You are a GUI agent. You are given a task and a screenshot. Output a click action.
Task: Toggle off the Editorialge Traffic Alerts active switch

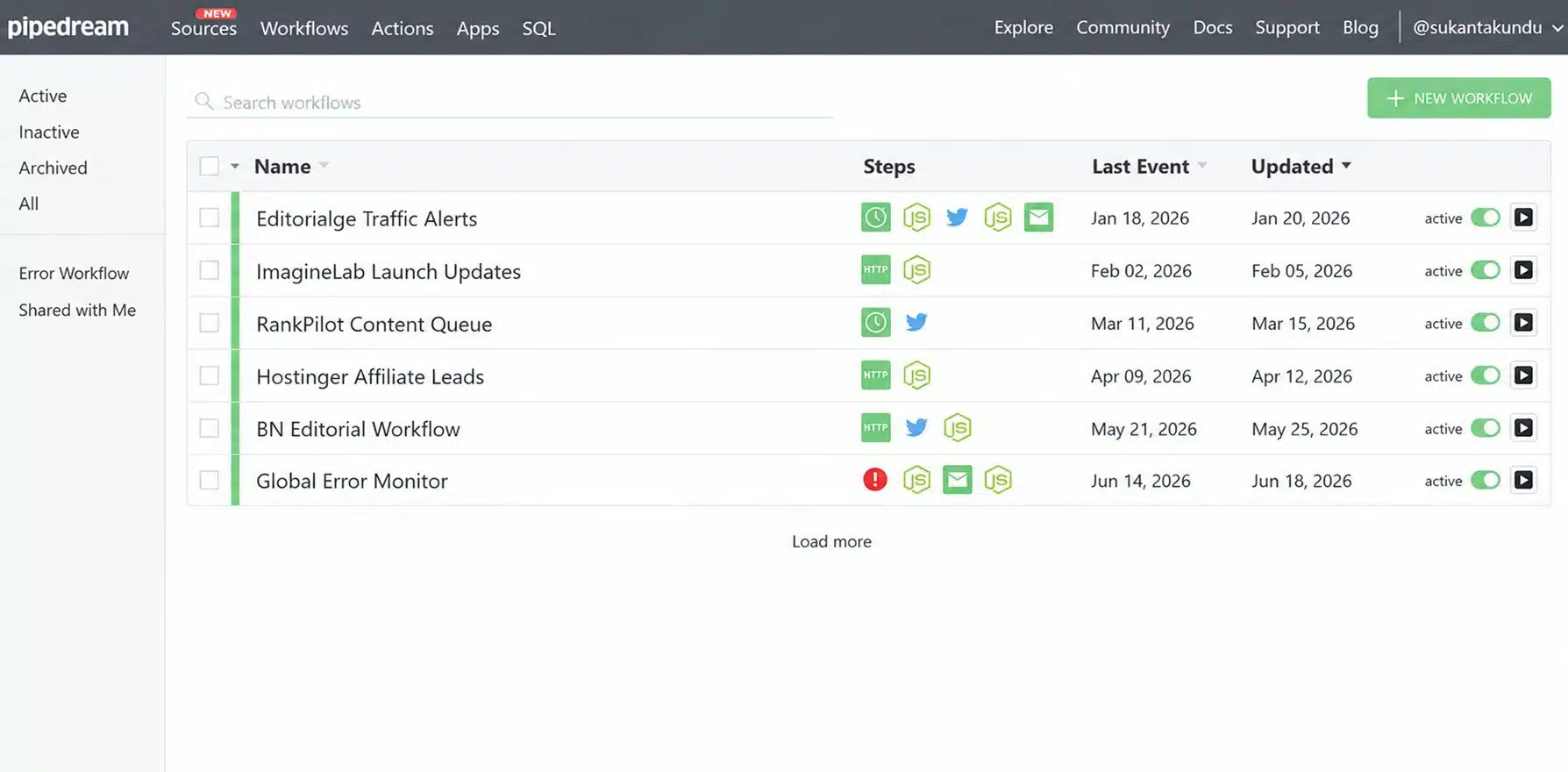[1486, 218]
